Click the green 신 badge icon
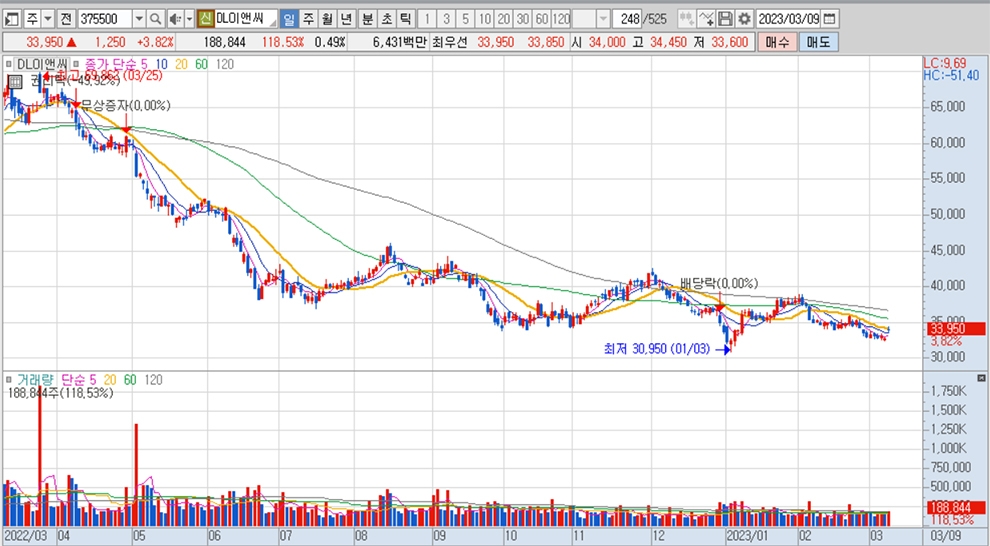 (205, 19)
